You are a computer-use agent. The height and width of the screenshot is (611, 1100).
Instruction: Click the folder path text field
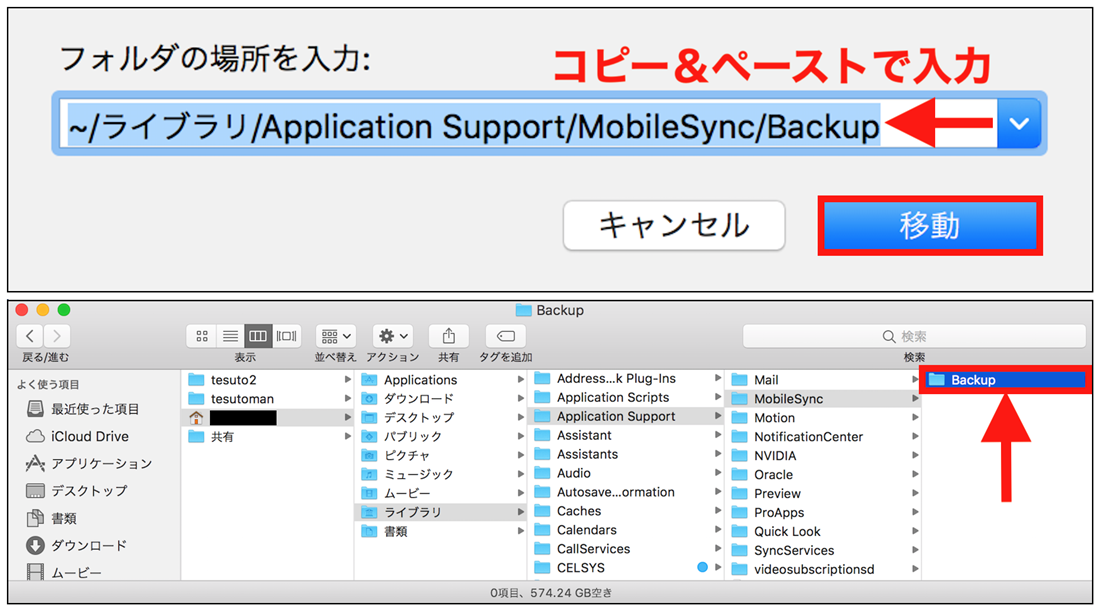pos(450,123)
